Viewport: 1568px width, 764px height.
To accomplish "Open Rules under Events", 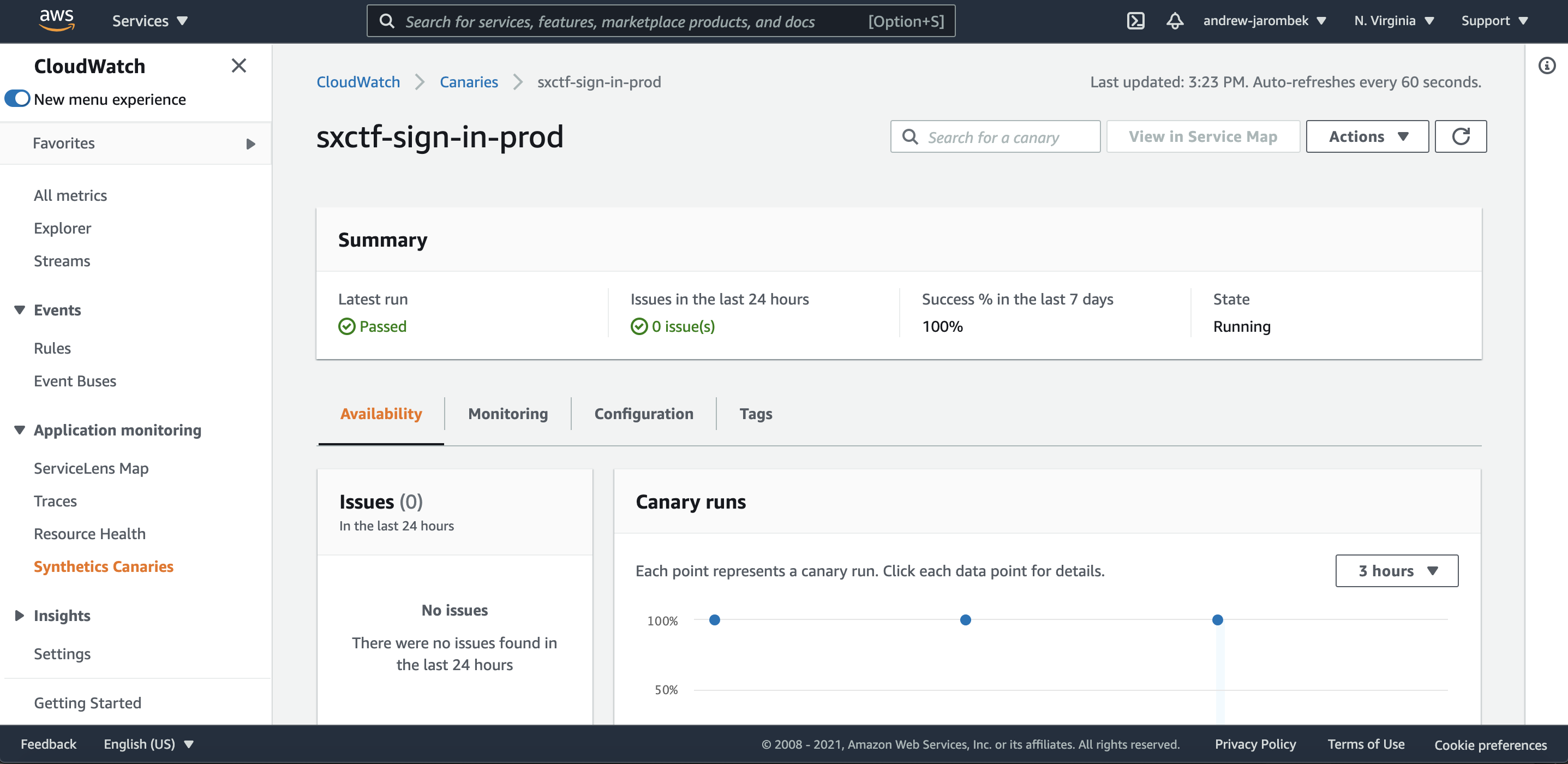I will (x=52, y=348).
